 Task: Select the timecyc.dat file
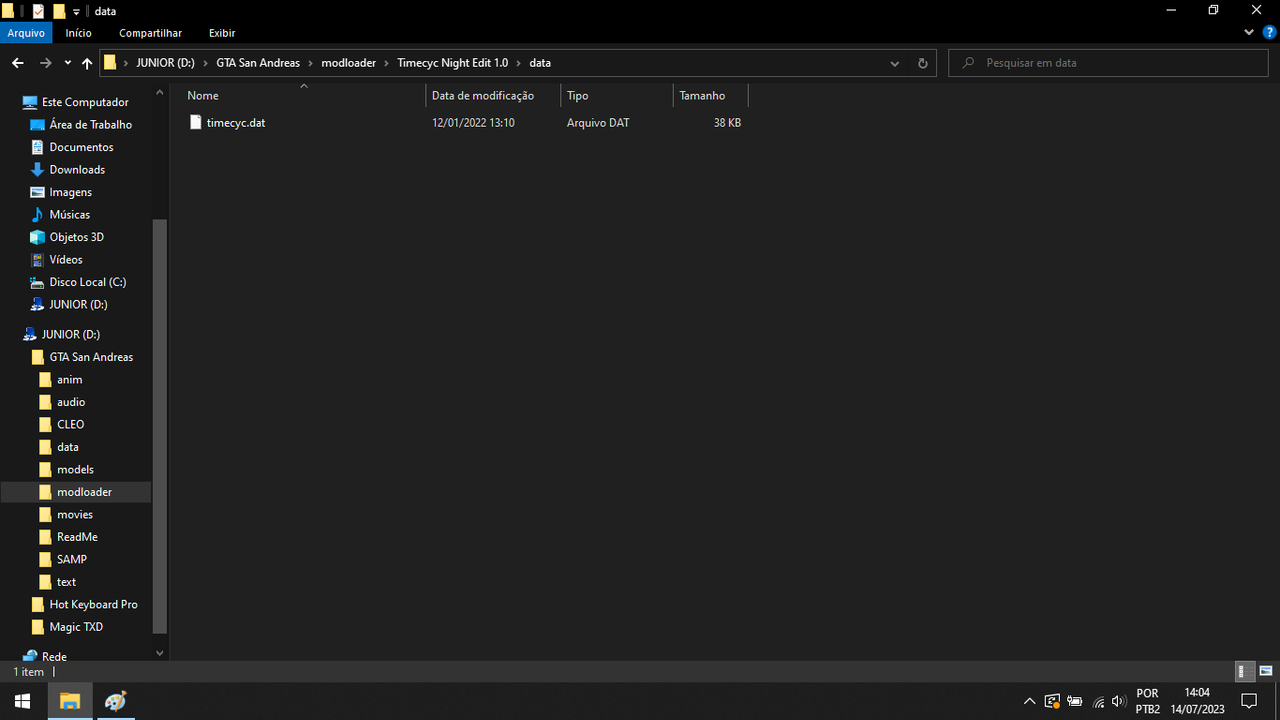pyautogui.click(x=236, y=123)
